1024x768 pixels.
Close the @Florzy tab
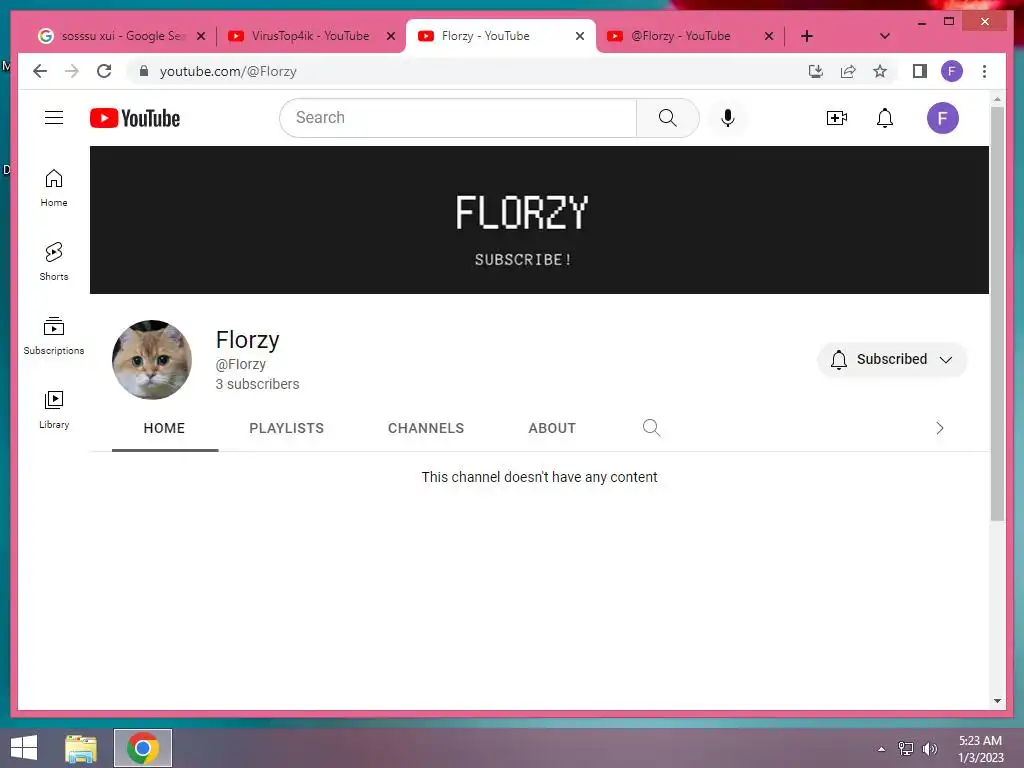click(769, 36)
